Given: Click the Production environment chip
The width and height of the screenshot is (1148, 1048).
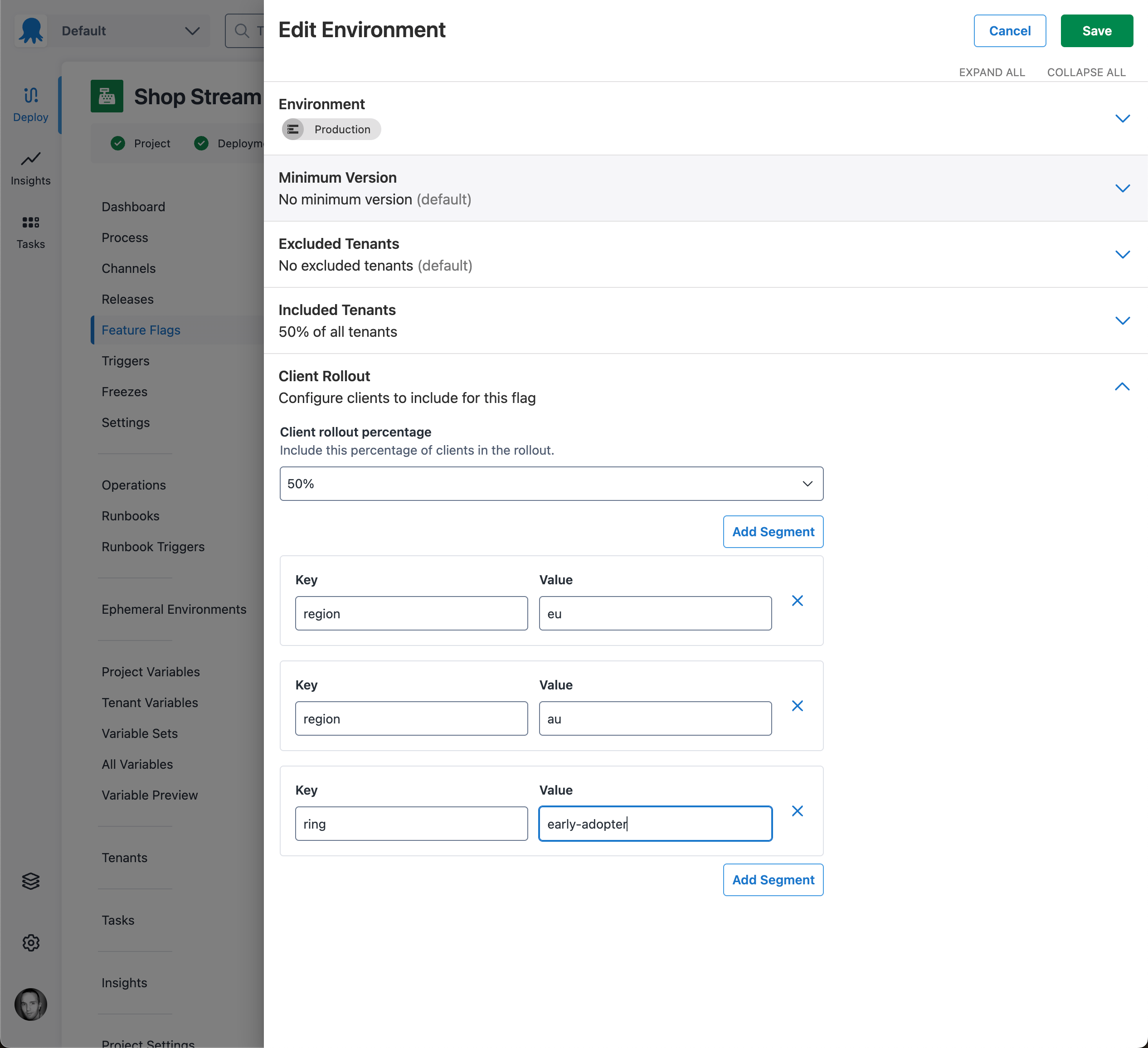Looking at the screenshot, I should 331,129.
